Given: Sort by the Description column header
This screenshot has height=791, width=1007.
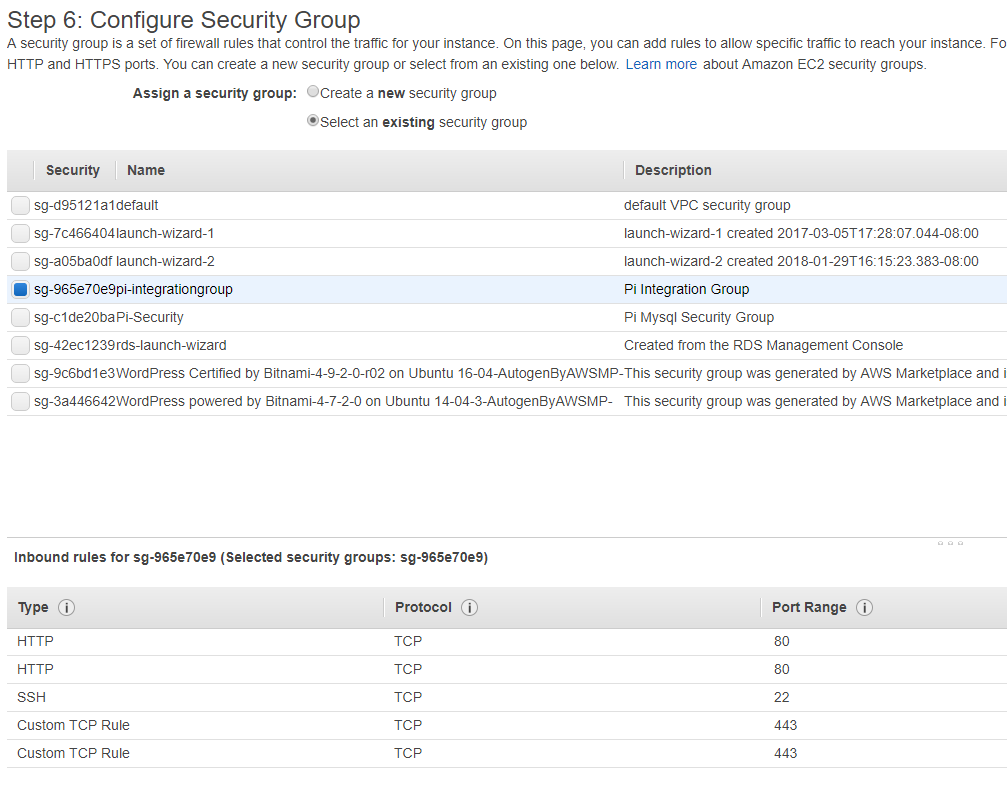Looking at the screenshot, I should [x=673, y=170].
